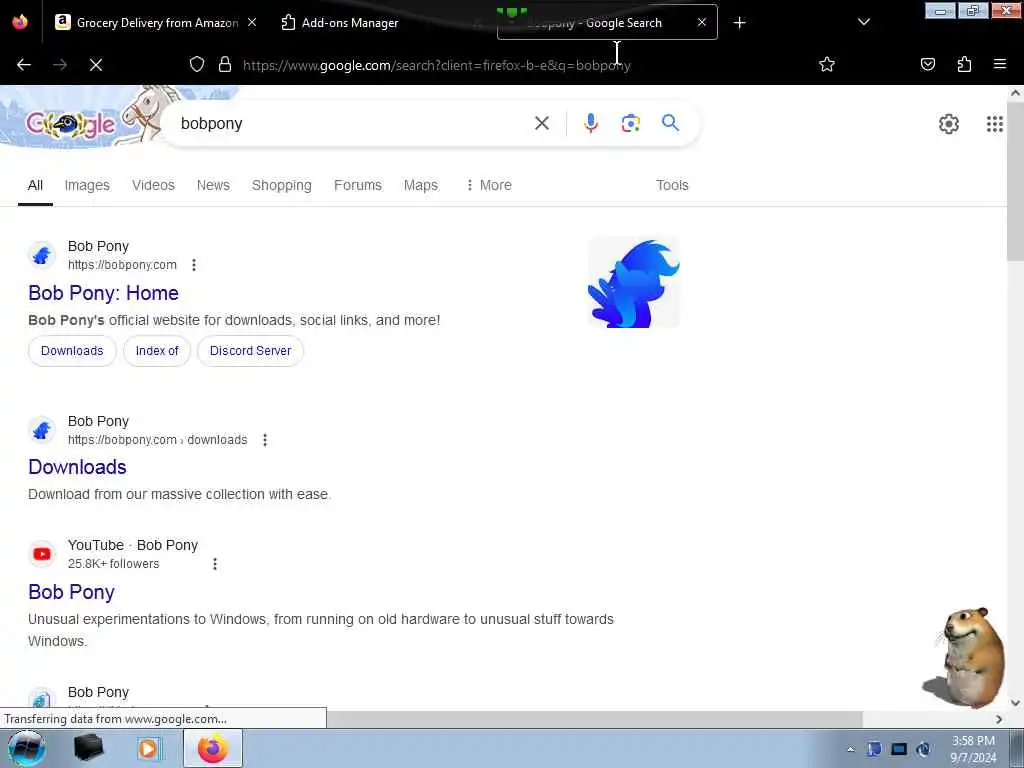Open the media player taskbar icon
The height and width of the screenshot is (768, 1024).
pyautogui.click(x=148, y=748)
